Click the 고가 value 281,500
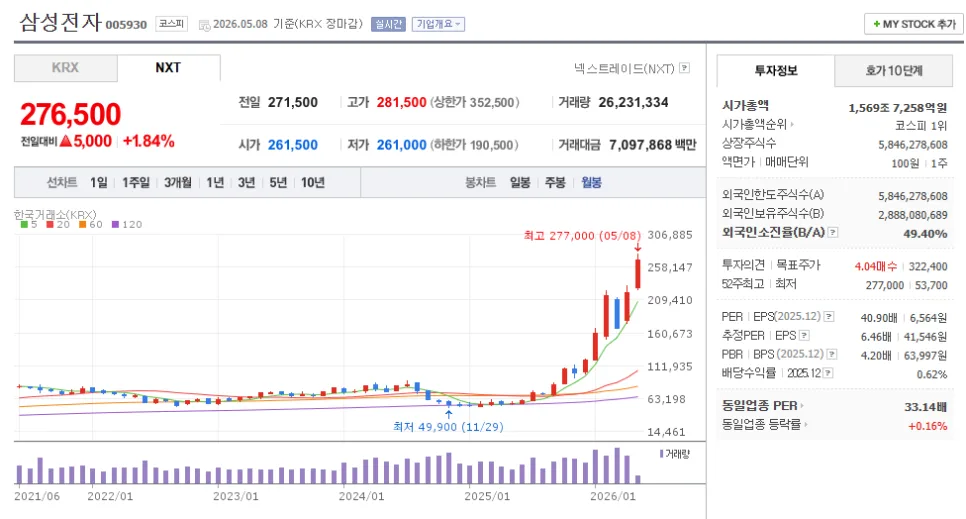The height and width of the screenshot is (519, 966). coord(402,102)
